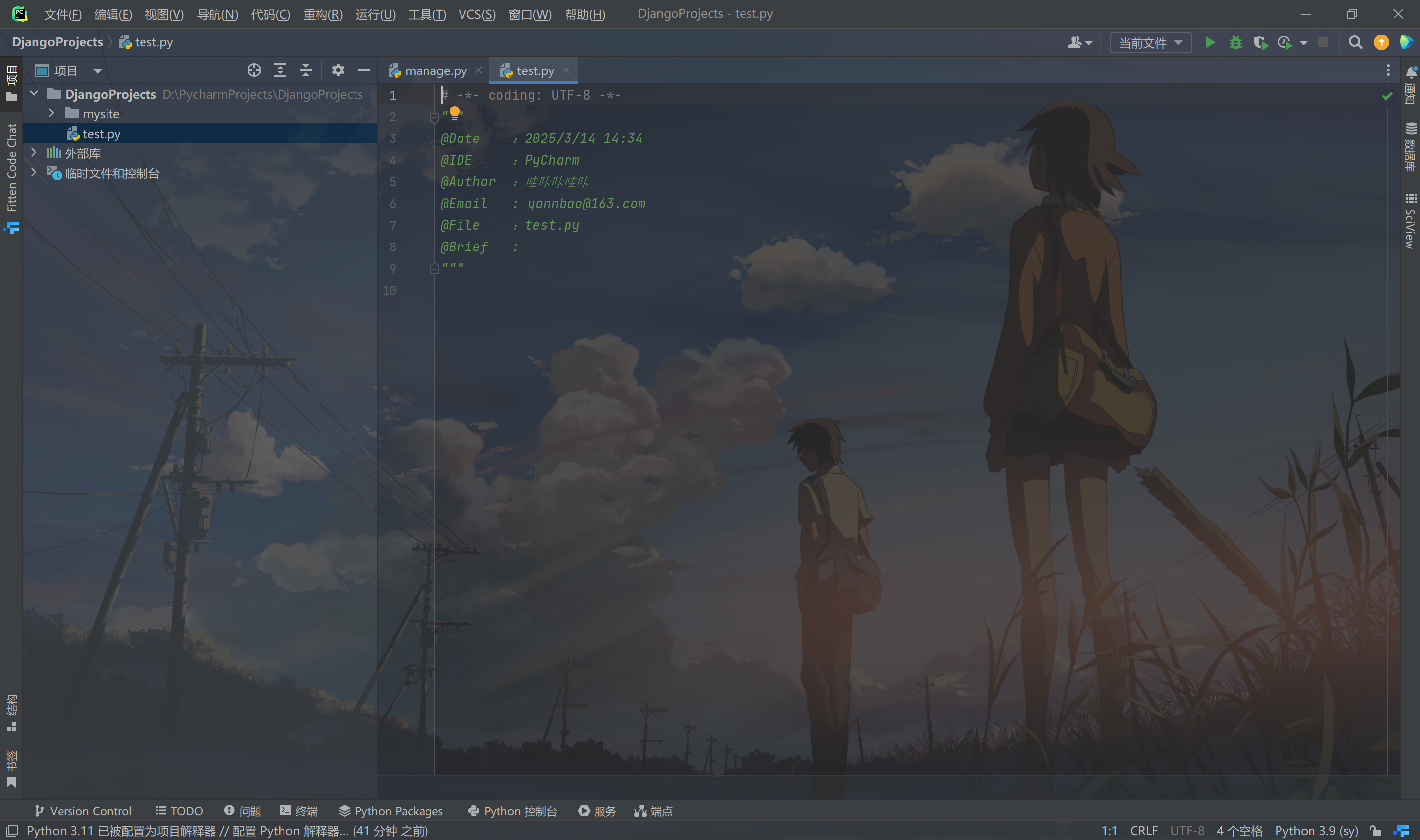Screen dimensions: 1420x840
Task: Run the current file with green play button
Action: 1209,42
